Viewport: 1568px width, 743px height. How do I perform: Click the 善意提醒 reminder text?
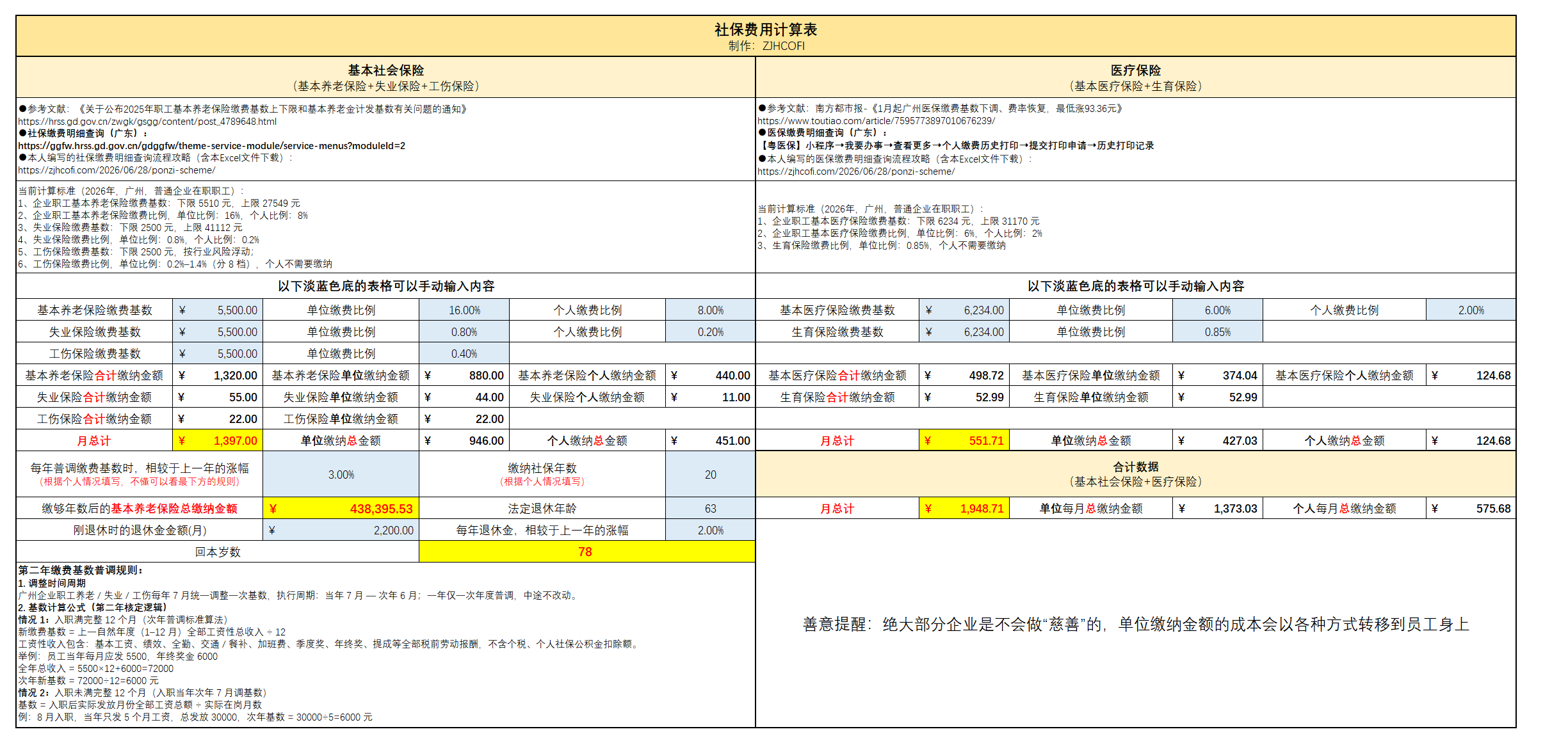point(1136,625)
